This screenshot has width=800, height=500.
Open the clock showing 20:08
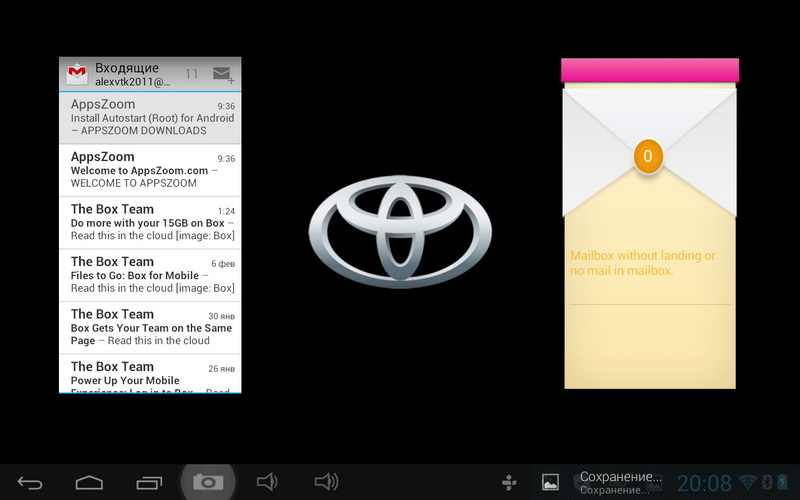click(x=704, y=483)
